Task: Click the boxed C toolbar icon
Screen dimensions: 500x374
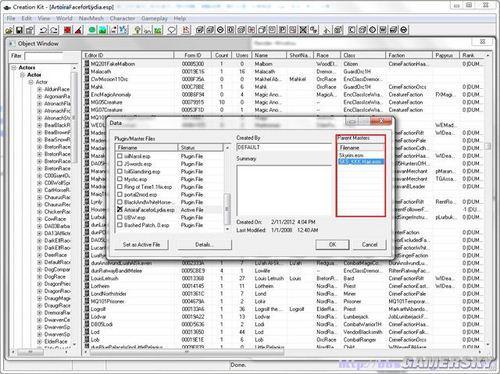Action: click(x=352, y=30)
